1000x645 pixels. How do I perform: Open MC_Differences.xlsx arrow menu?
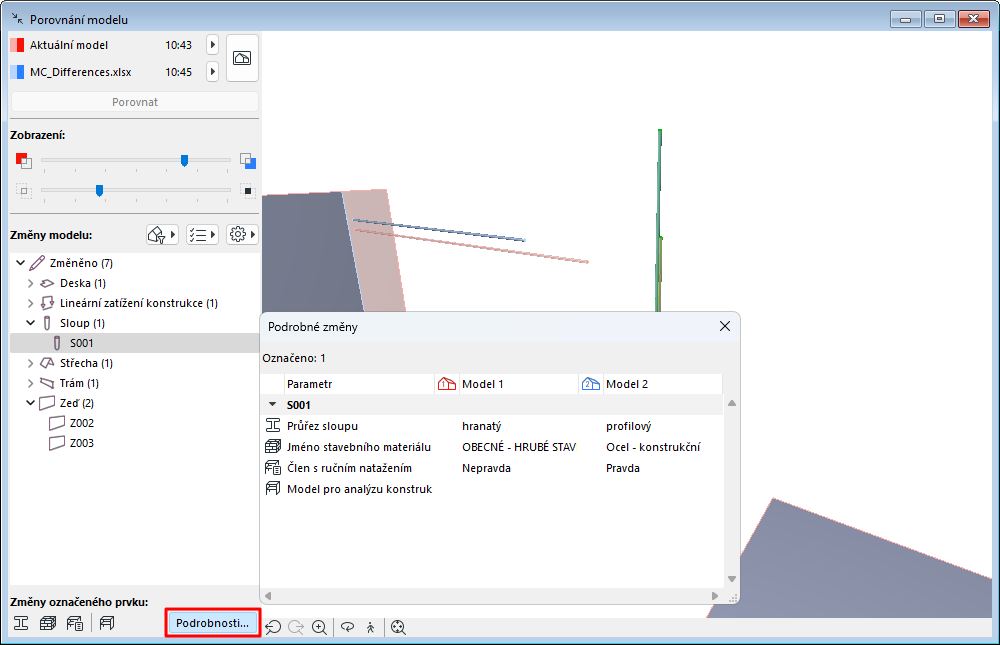[212, 71]
